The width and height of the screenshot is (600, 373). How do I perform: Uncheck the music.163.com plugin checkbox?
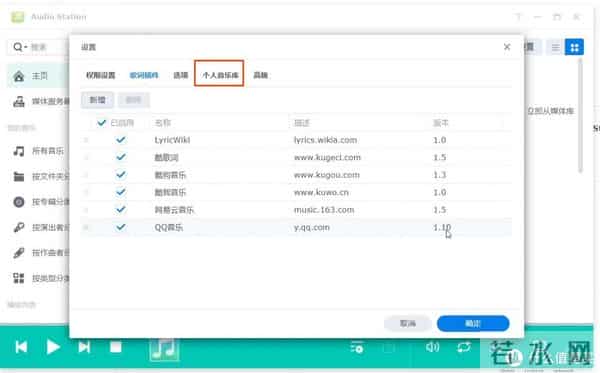point(121,210)
